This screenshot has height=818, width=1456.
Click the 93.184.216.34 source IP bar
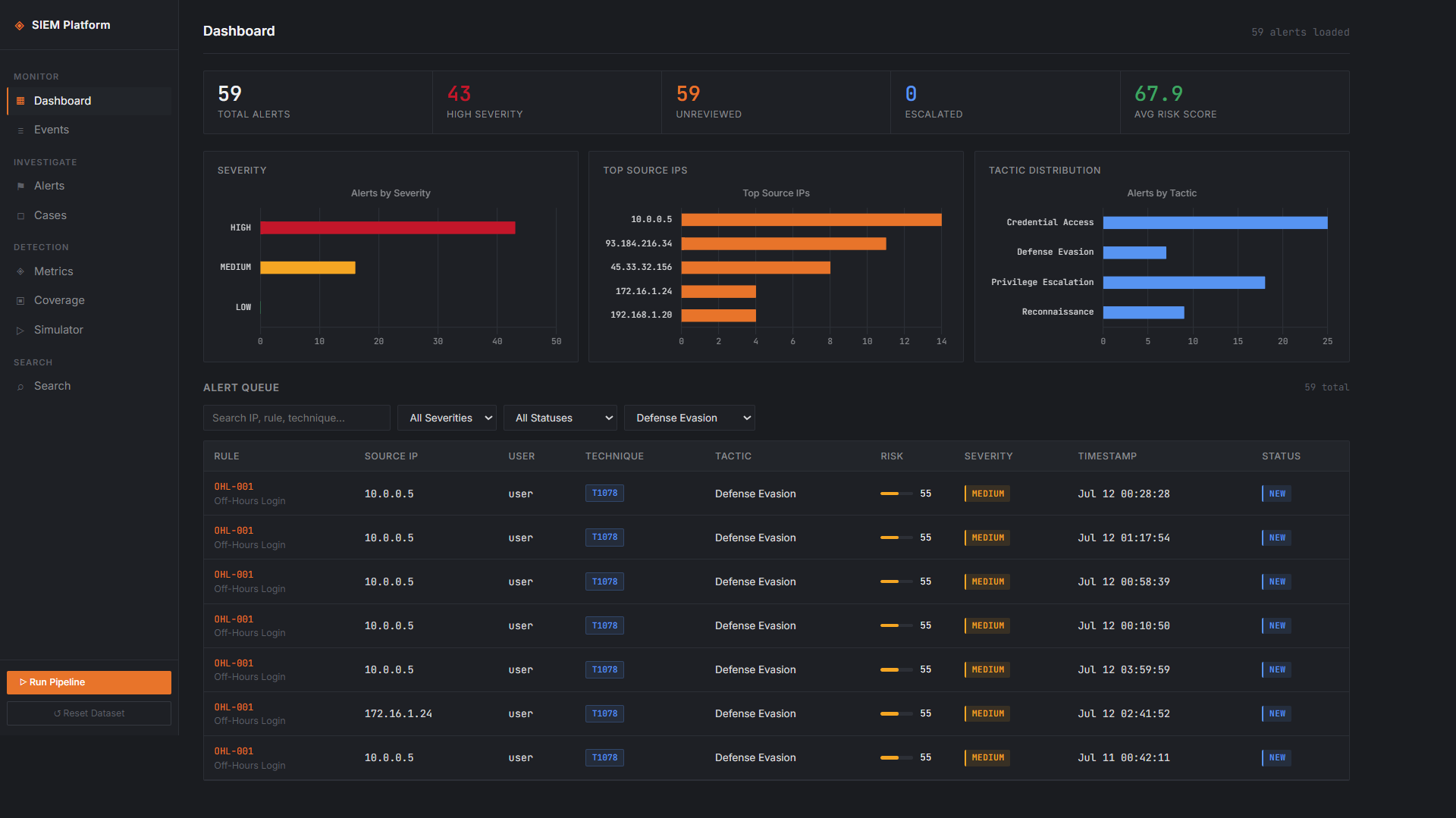tap(783, 244)
